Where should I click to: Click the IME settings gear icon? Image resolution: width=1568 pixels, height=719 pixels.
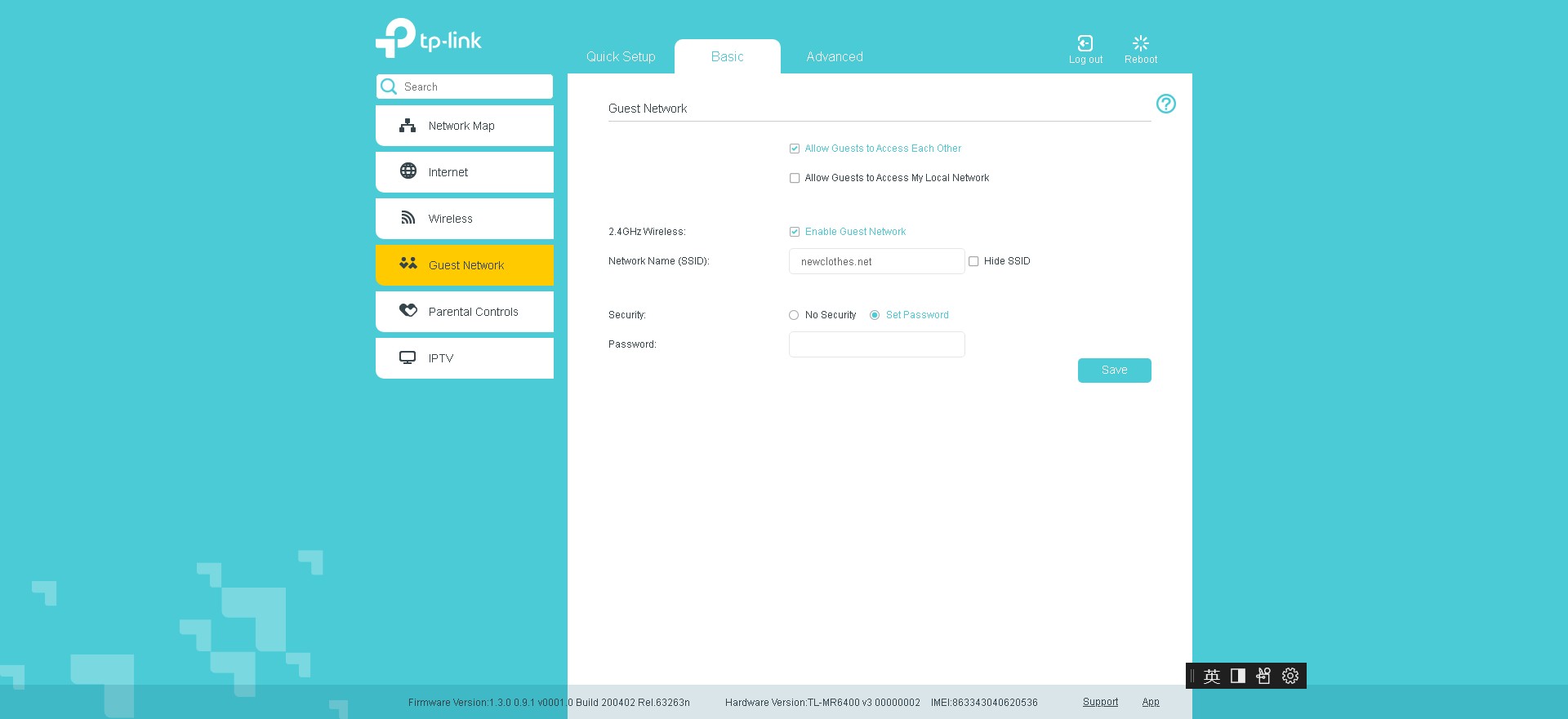(1290, 676)
